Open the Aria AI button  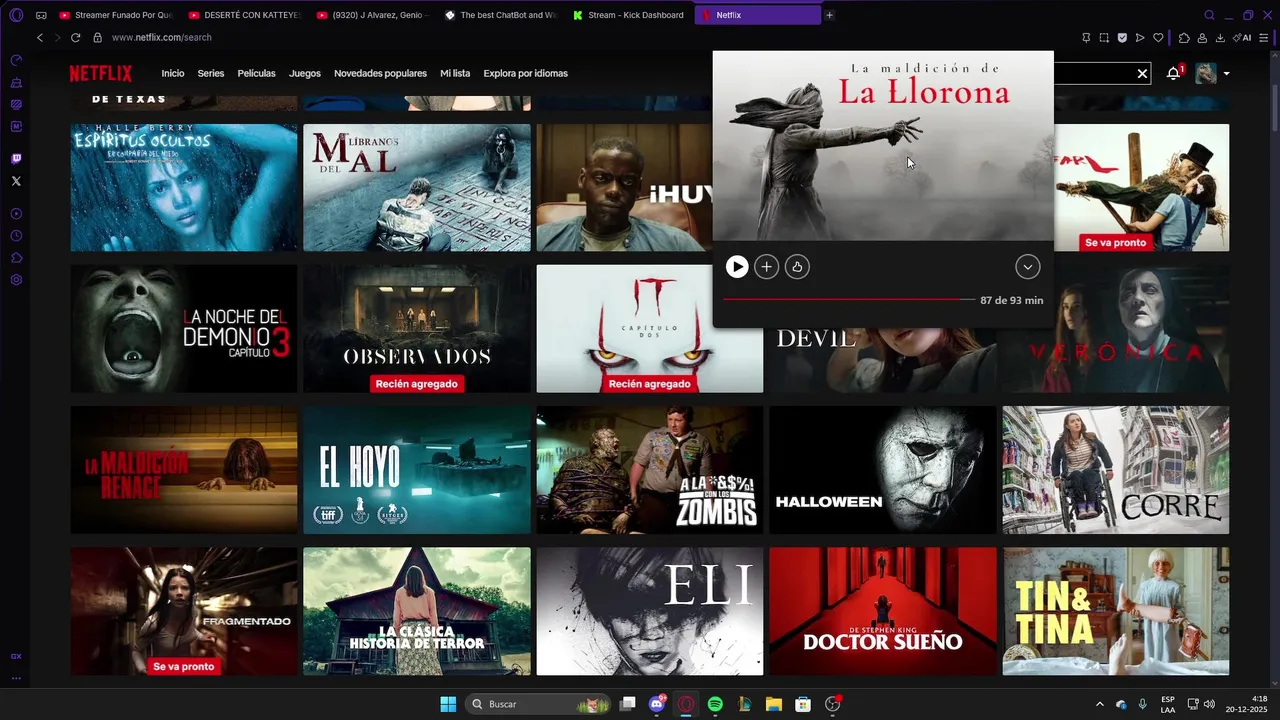[x=1242, y=37]
